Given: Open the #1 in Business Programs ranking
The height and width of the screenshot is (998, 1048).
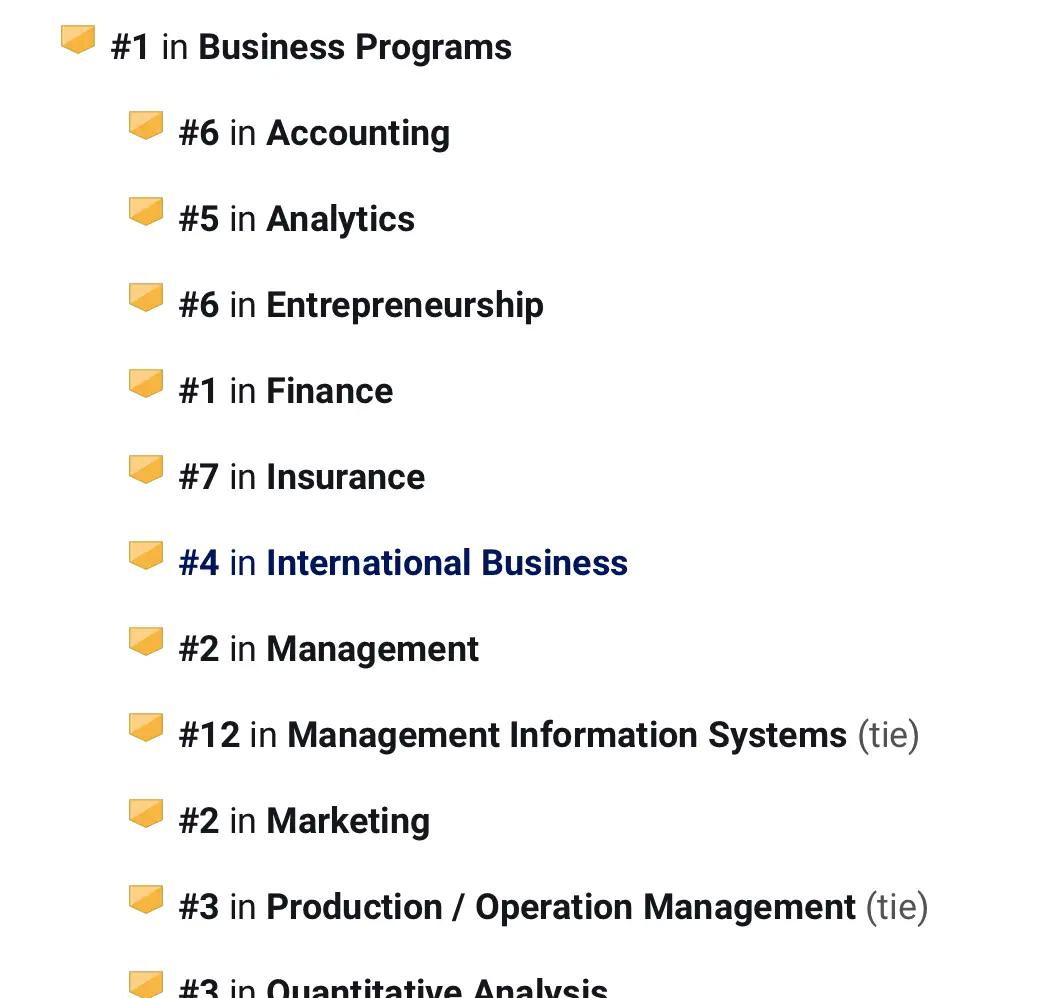Looking at the screenshot, I should pyautogui.click(x=311, y=47).
